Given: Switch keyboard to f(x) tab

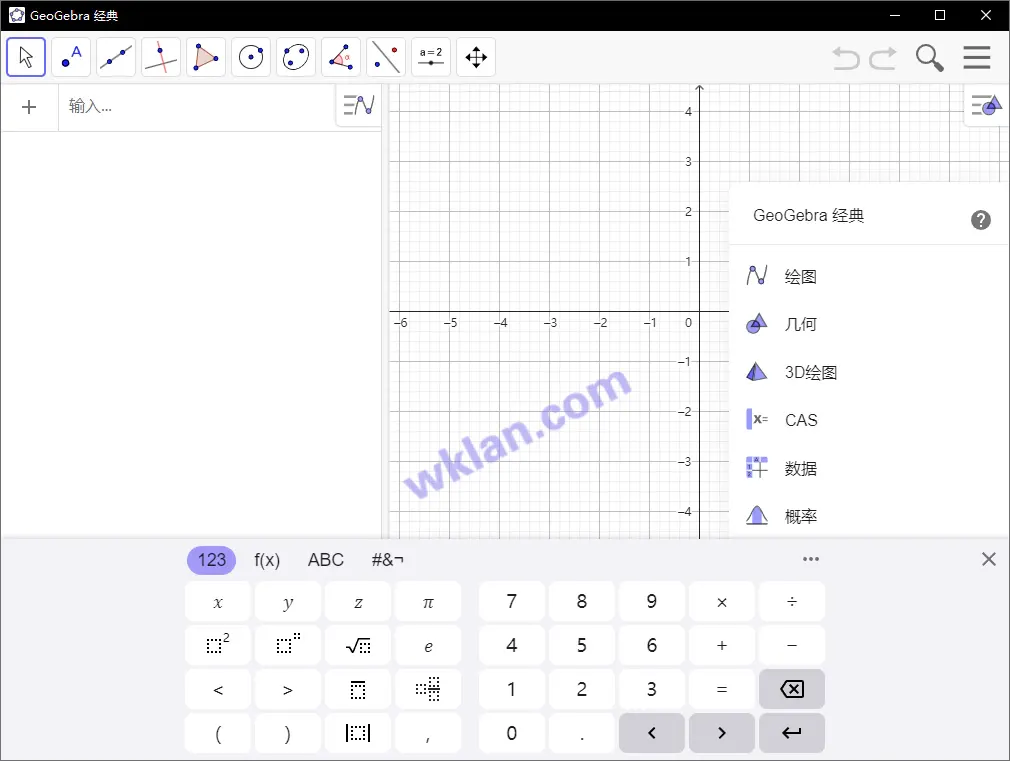Looking at the screenshot, I should (x=267, y=560).
